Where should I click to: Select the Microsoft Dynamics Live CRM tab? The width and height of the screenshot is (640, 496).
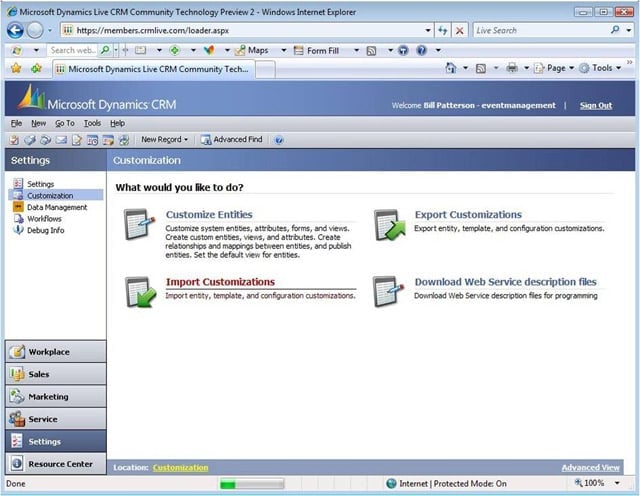(x=153, y=69)
